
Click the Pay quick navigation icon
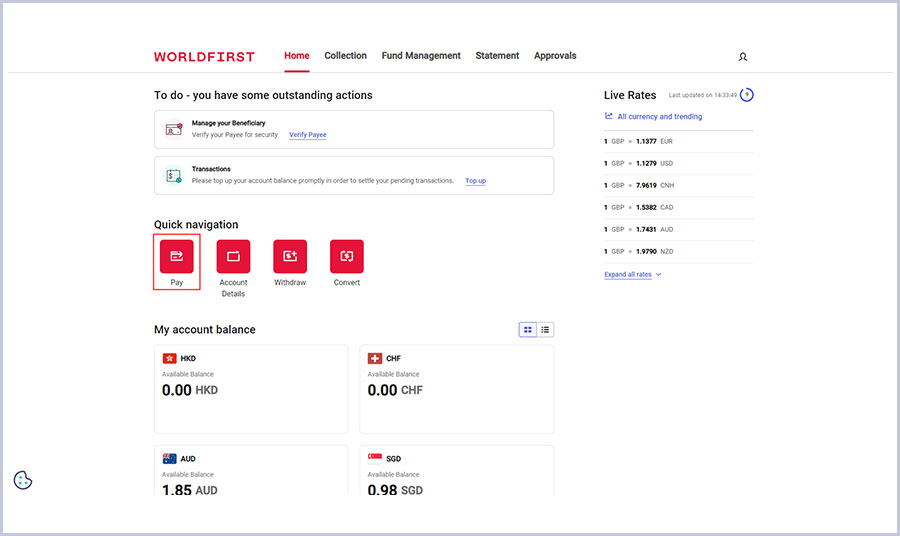(177, 256)
